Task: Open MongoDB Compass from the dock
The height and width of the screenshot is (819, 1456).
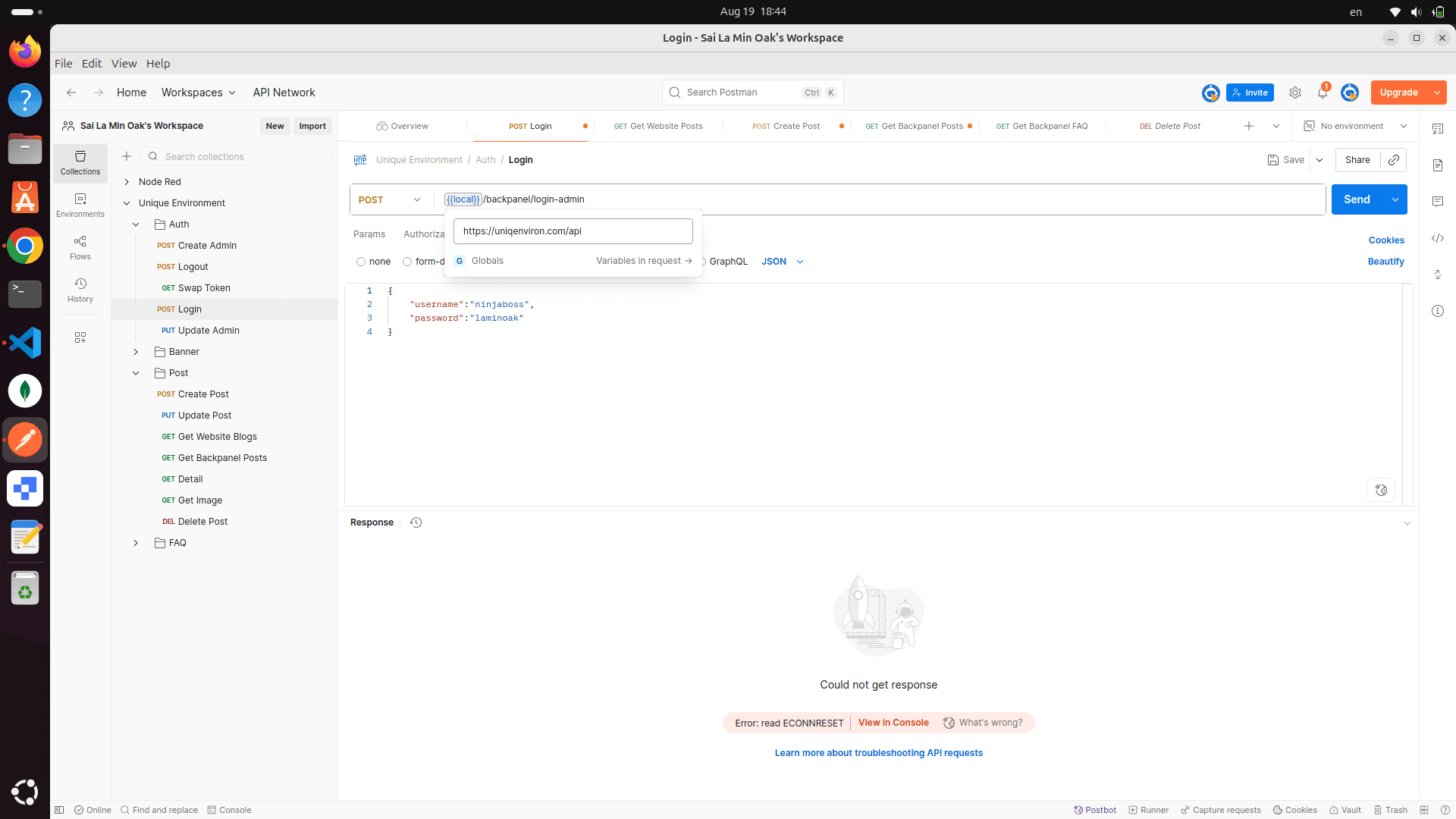Action: [25, 391]
